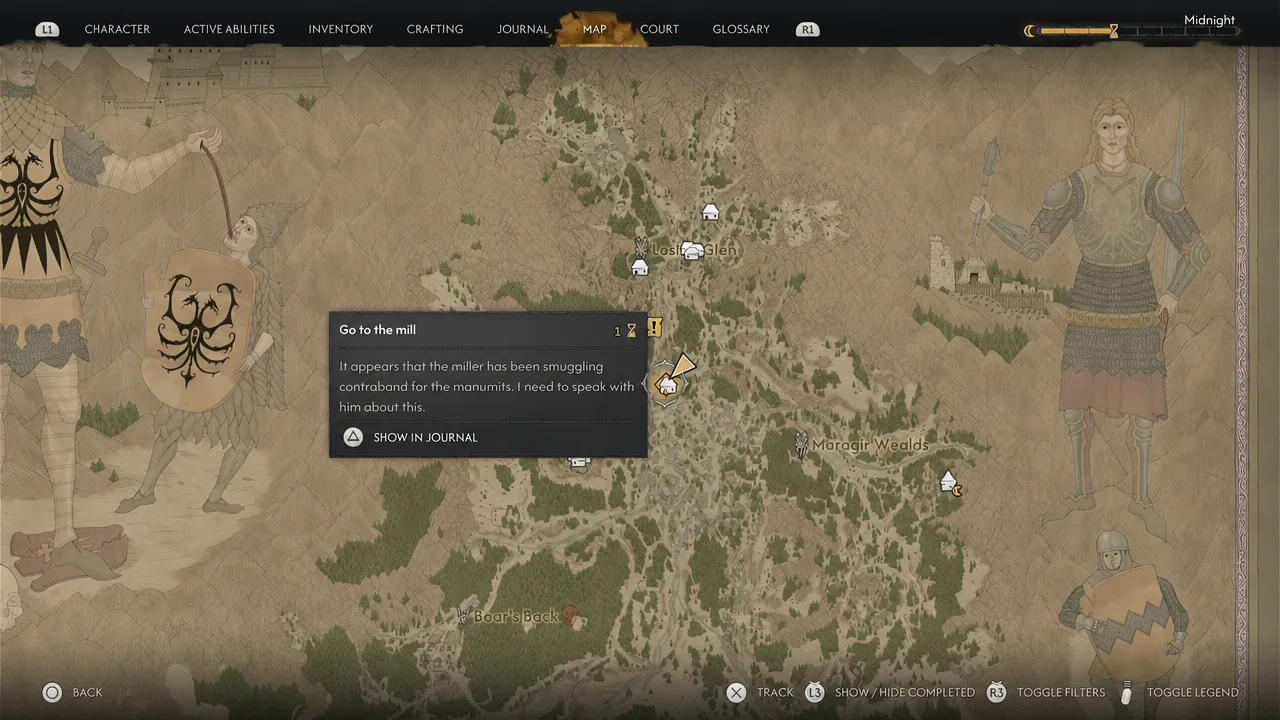Click the L1 previous-tab icon
The width and height of the screenshot is (1280, 720).
pyautogui.click(x=47, y=30)
